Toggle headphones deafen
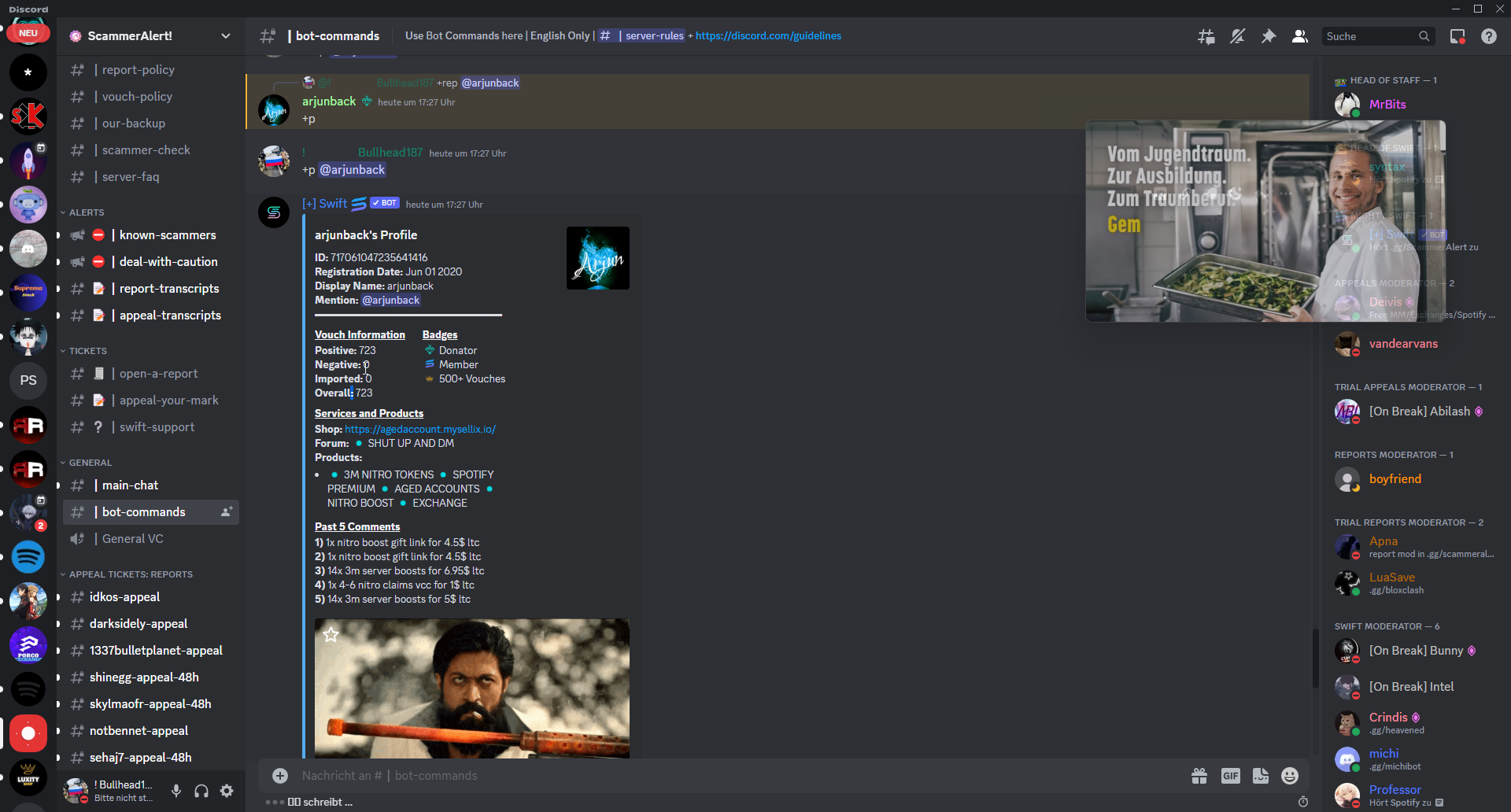 pos(201,791)
